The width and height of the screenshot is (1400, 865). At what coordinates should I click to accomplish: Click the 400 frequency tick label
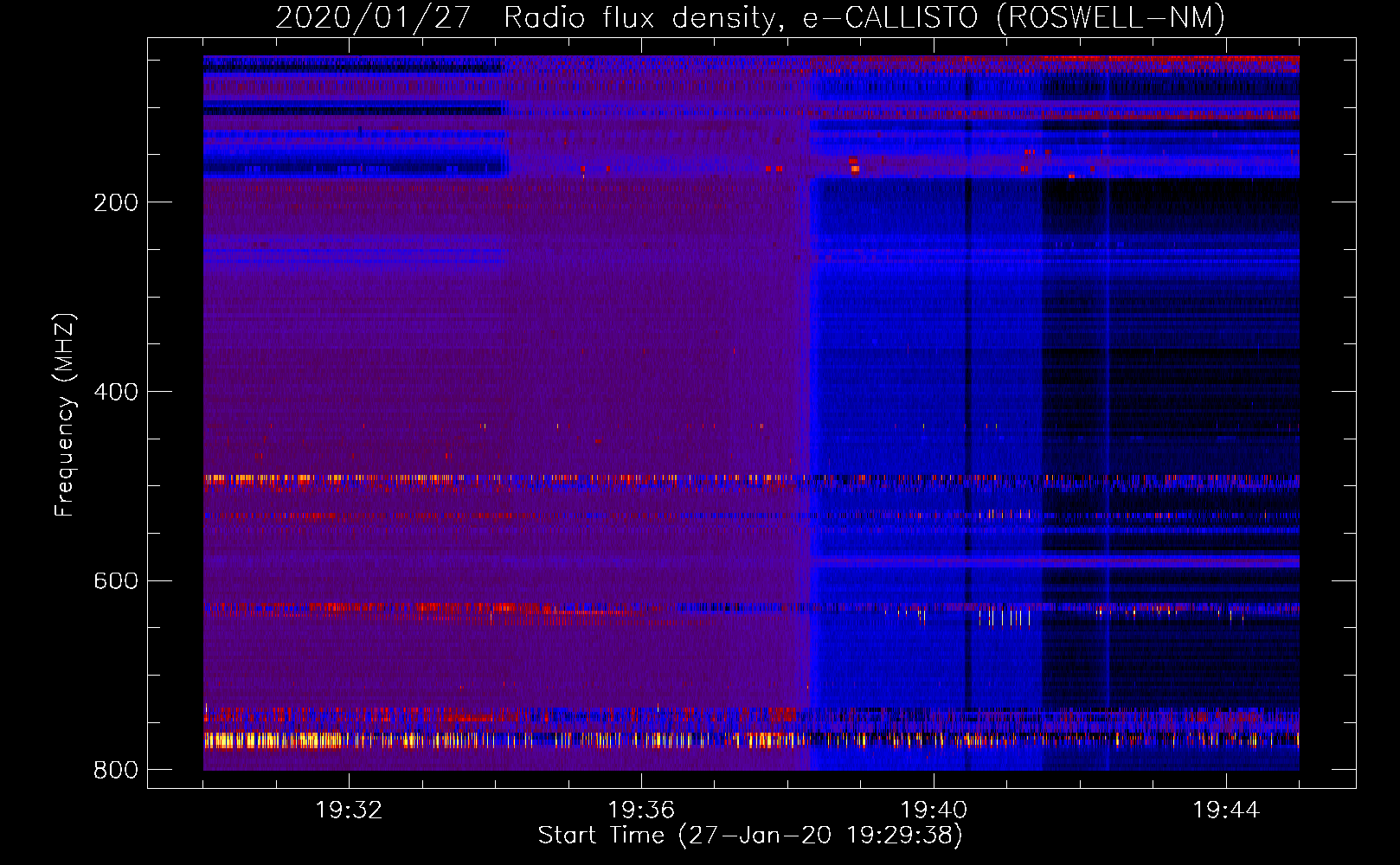(x=116, y=392)
